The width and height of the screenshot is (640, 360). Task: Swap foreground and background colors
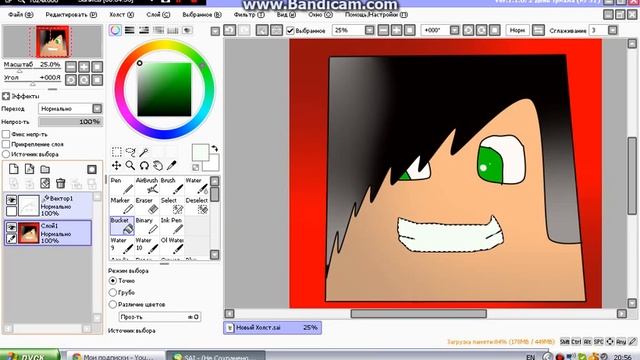pyautogui.click(x=214, y=149)
